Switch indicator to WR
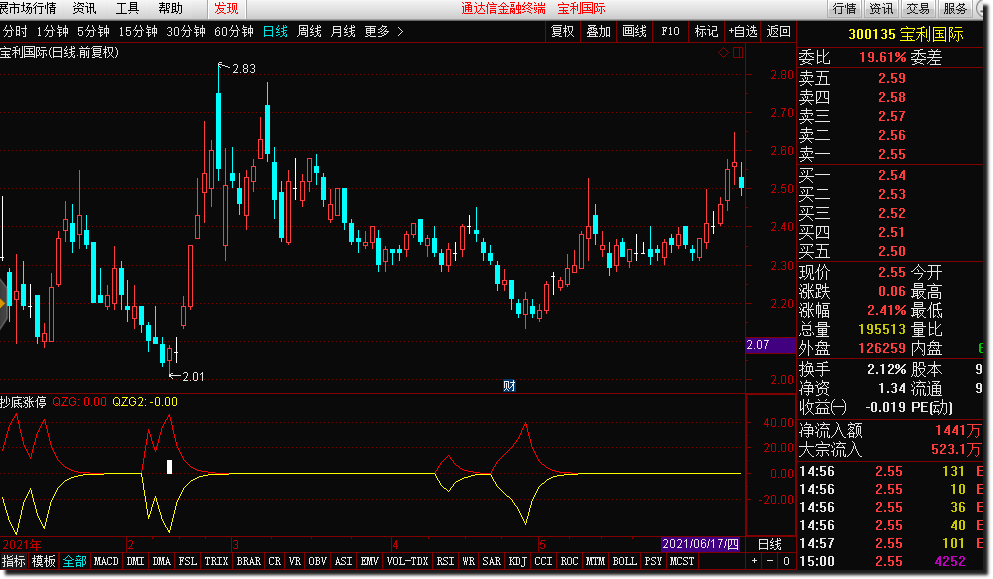 [469, 561]
